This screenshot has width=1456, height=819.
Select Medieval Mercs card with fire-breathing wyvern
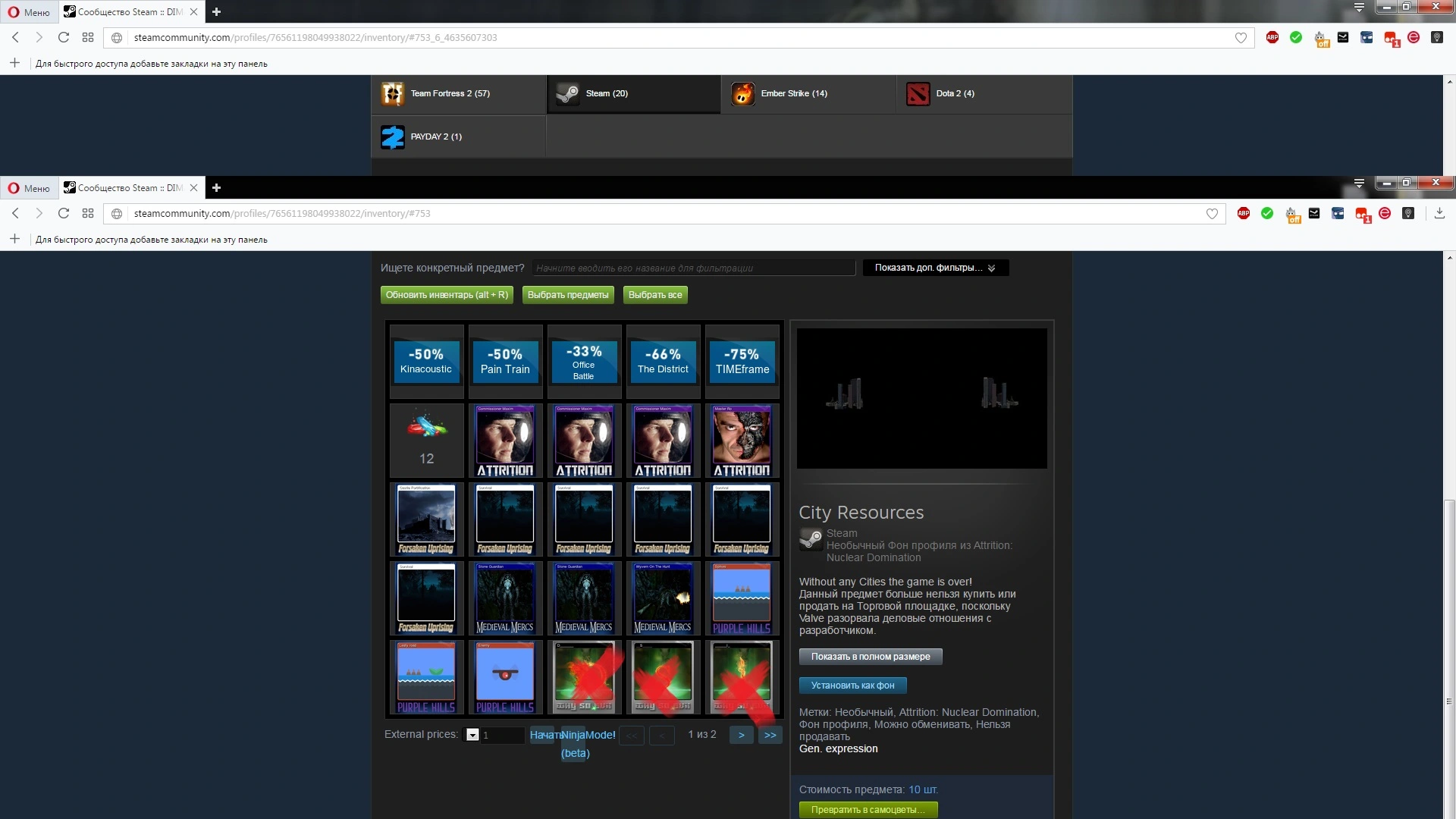[x=664, y=598]
